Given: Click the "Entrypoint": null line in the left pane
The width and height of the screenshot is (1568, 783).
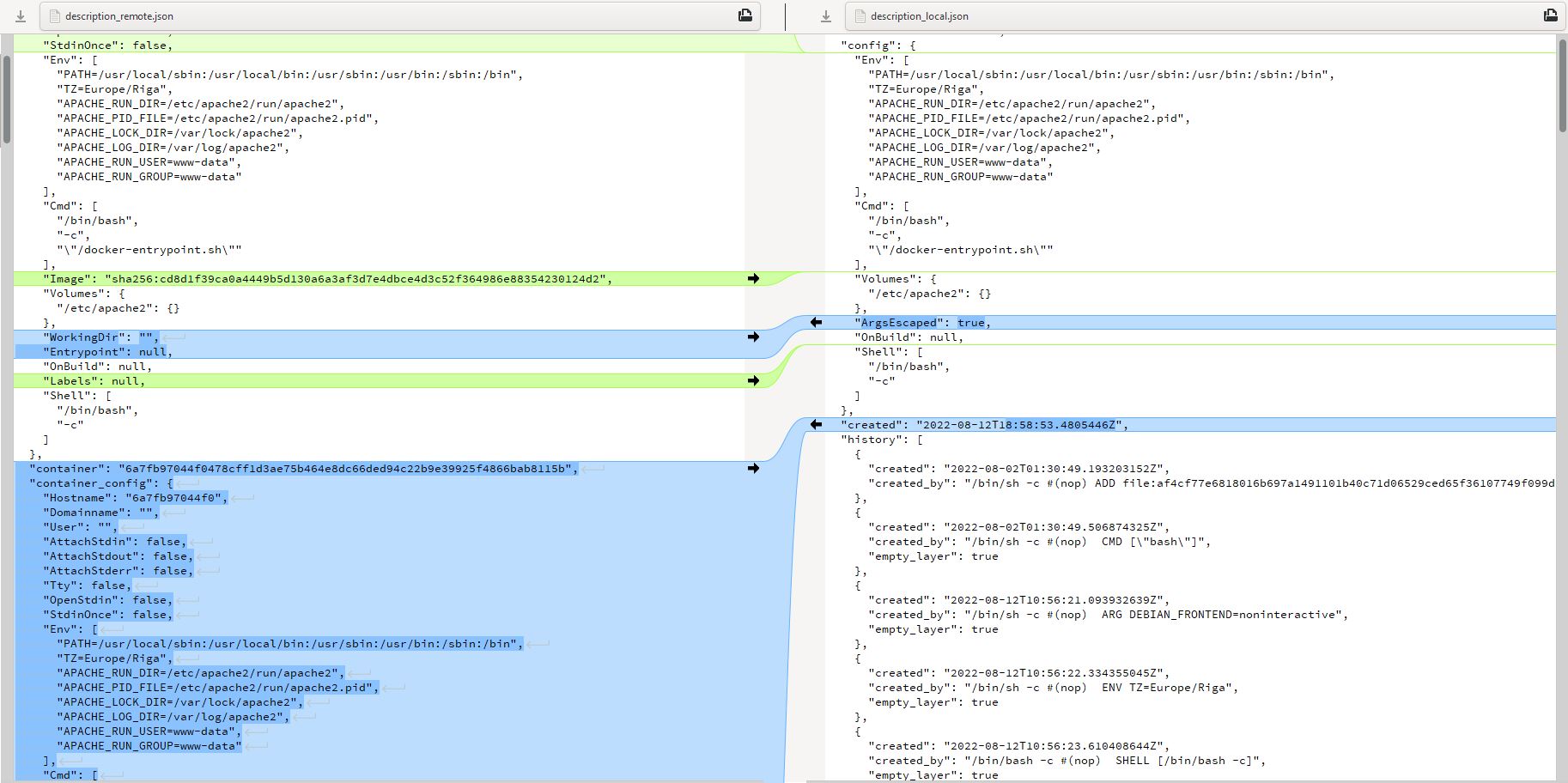Looking at the screenshot, I should 107,352.
